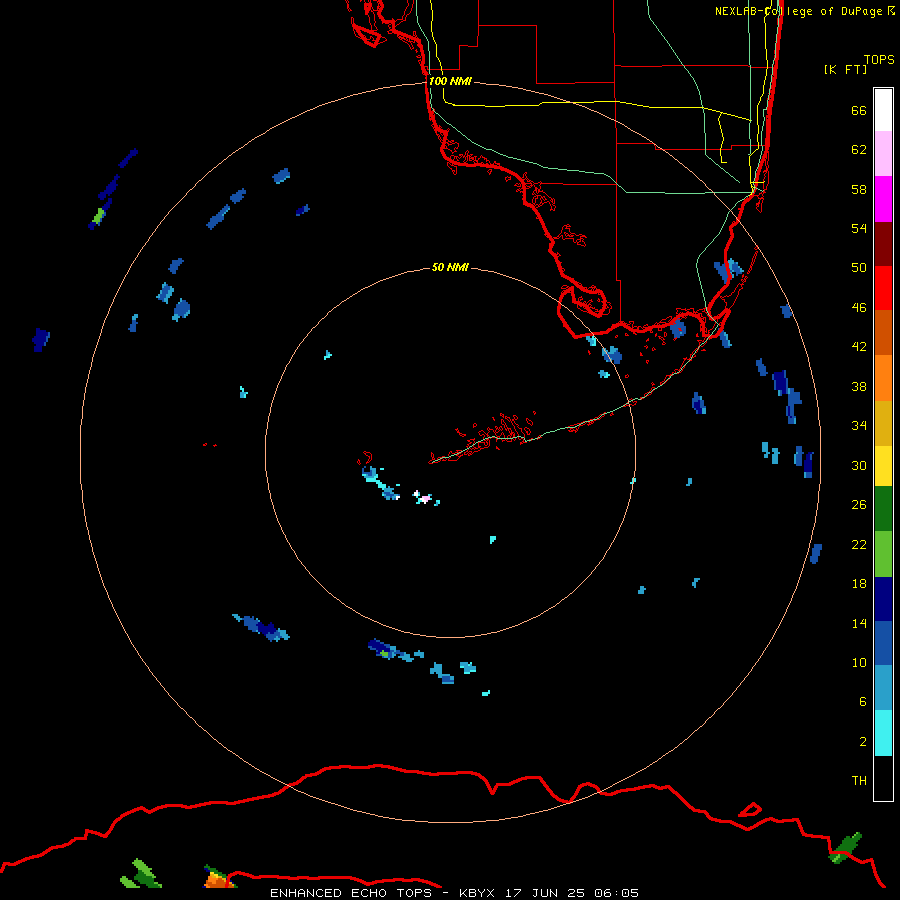Click the legend value "62"

tap(859, 150)
